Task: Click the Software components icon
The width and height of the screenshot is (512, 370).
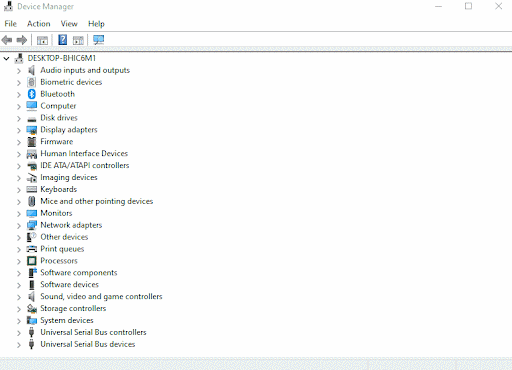Action: [32, 273]
